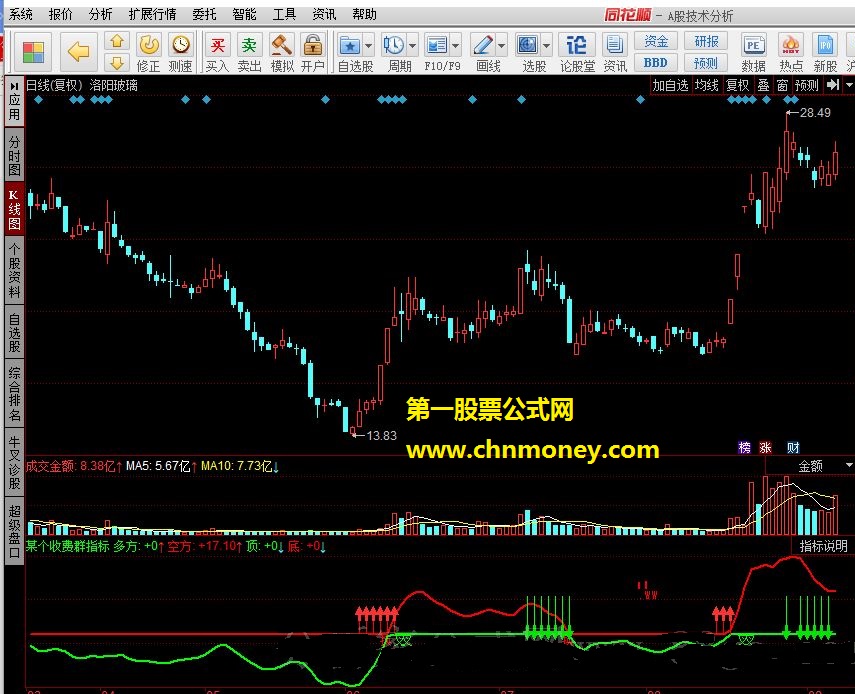The height and width of the screenshot is (694, 855).
Task: Switch to the 应用 sidebar tab
Action: 14,101
